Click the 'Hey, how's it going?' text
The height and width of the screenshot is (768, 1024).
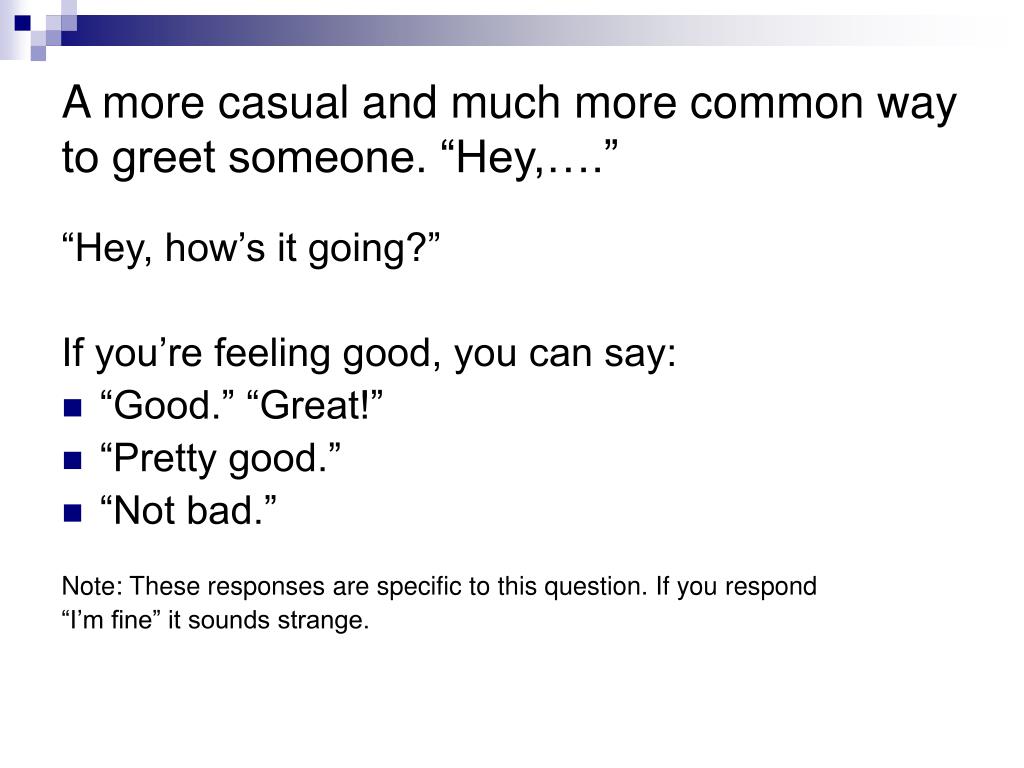pos(251,249)
